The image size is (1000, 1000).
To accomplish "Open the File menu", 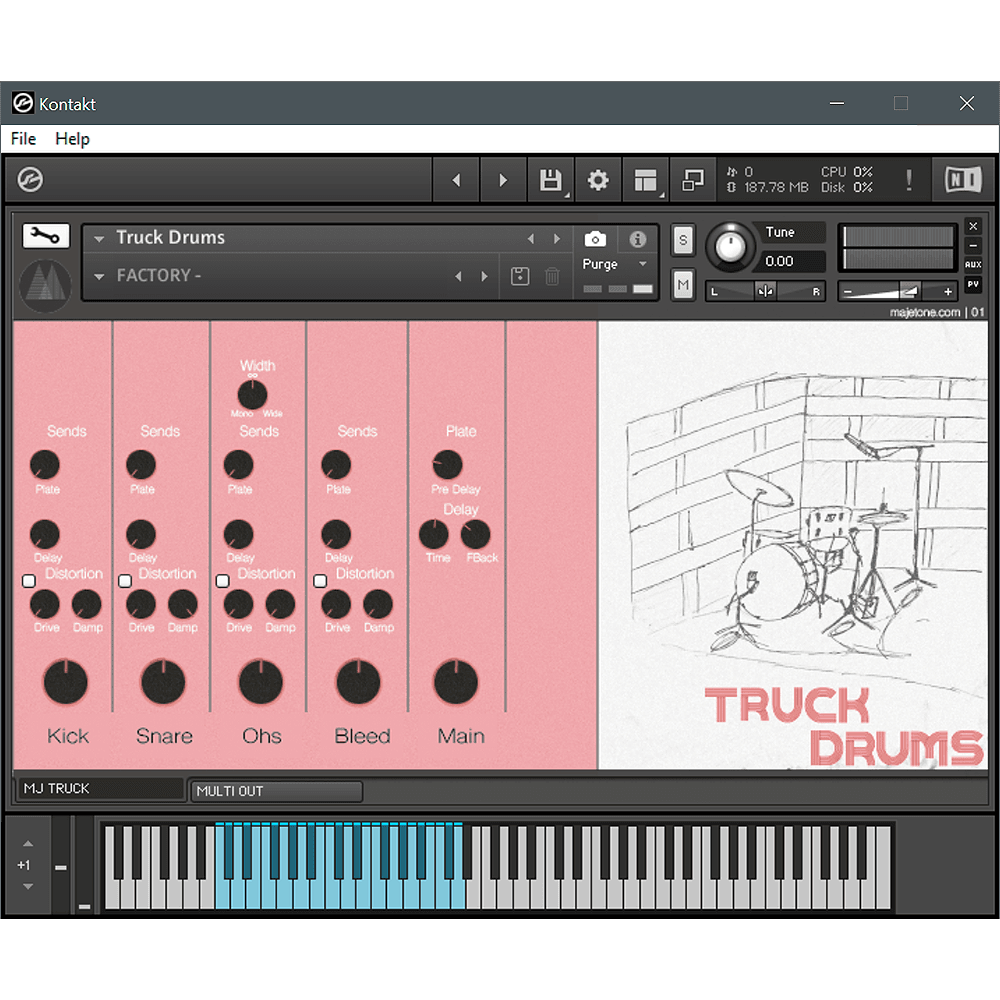I will point(23,139).
